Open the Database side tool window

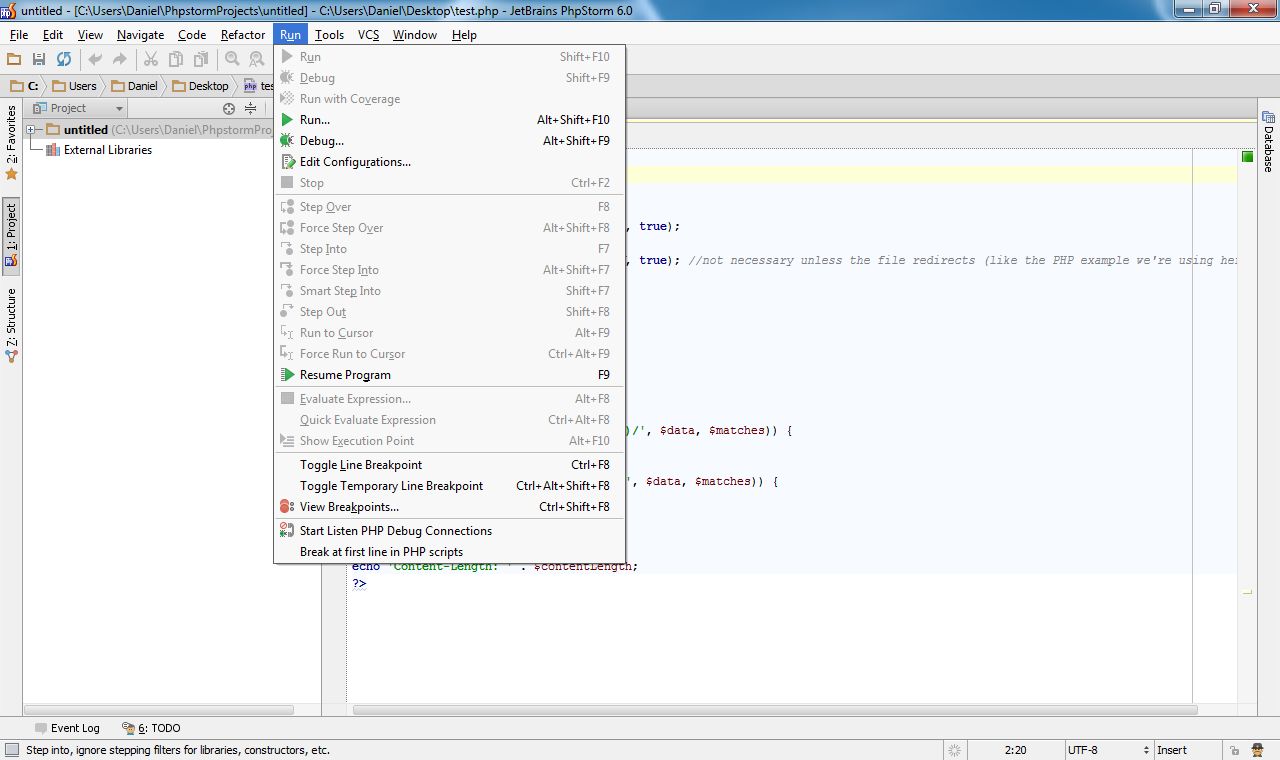click(x=1268, y=140)
